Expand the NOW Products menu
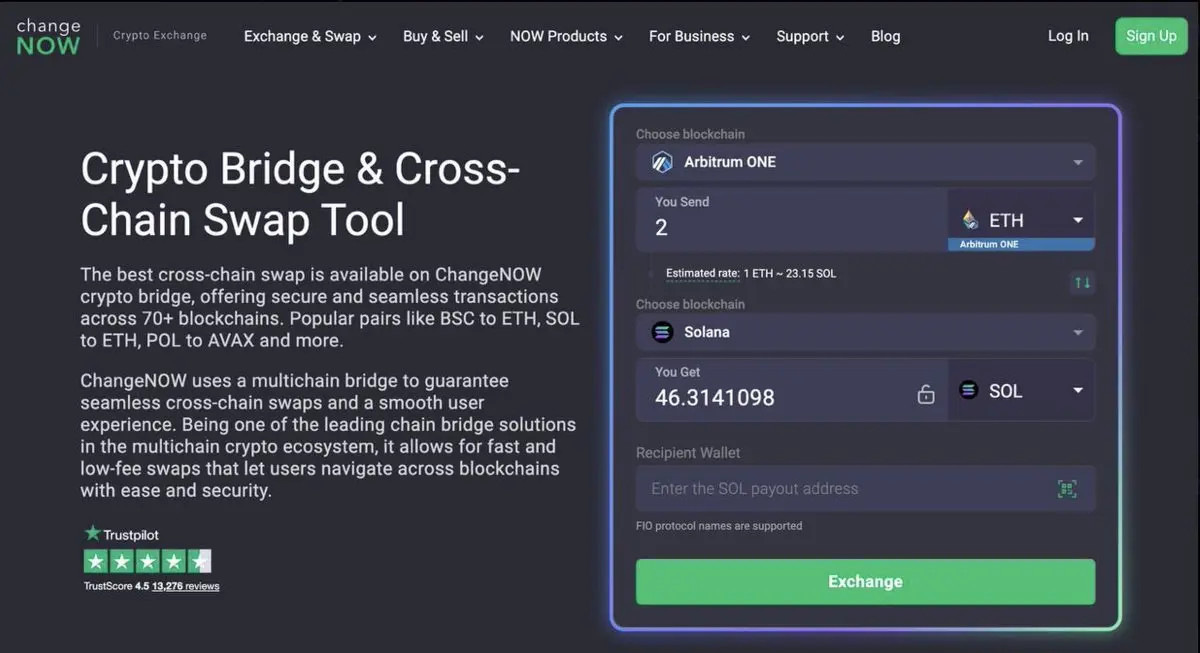The image size is (1200, 653). (x=566, y=36)
